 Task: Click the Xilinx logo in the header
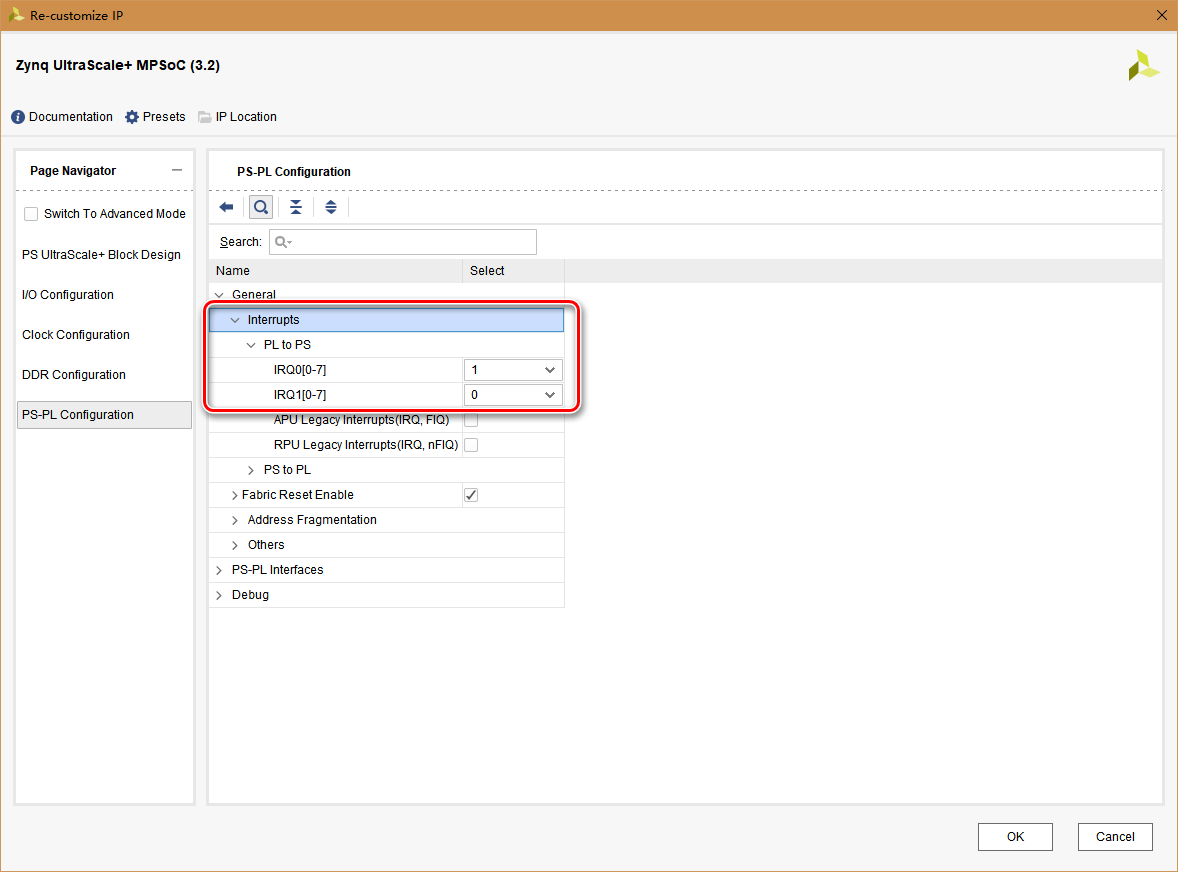click(1143, 65)
